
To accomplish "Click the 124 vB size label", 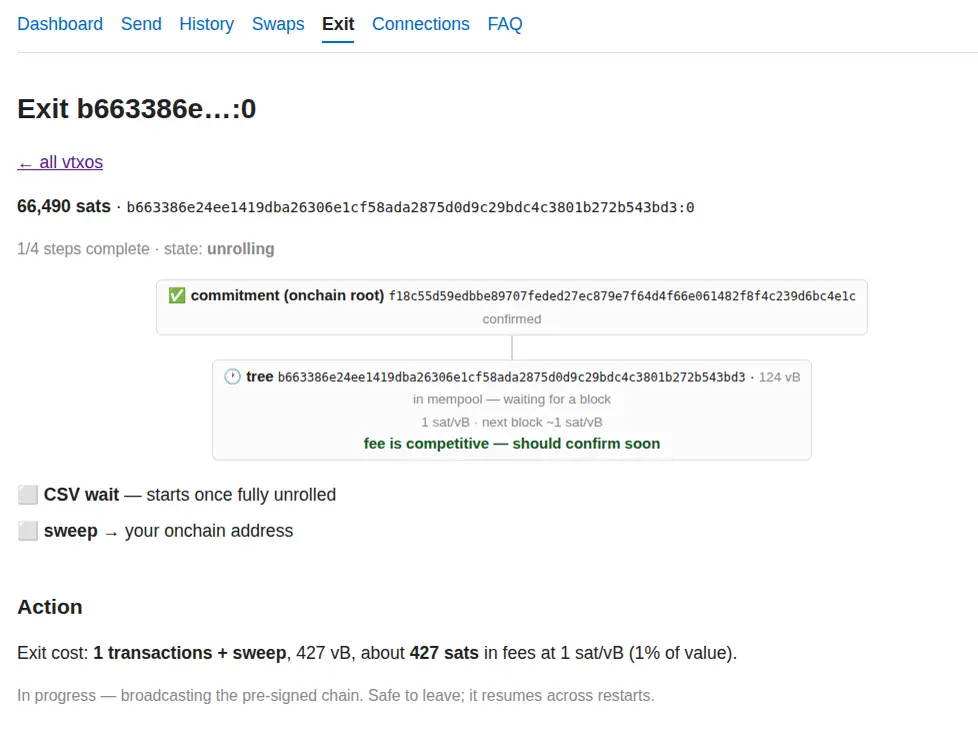I will [x=780, y=377].
